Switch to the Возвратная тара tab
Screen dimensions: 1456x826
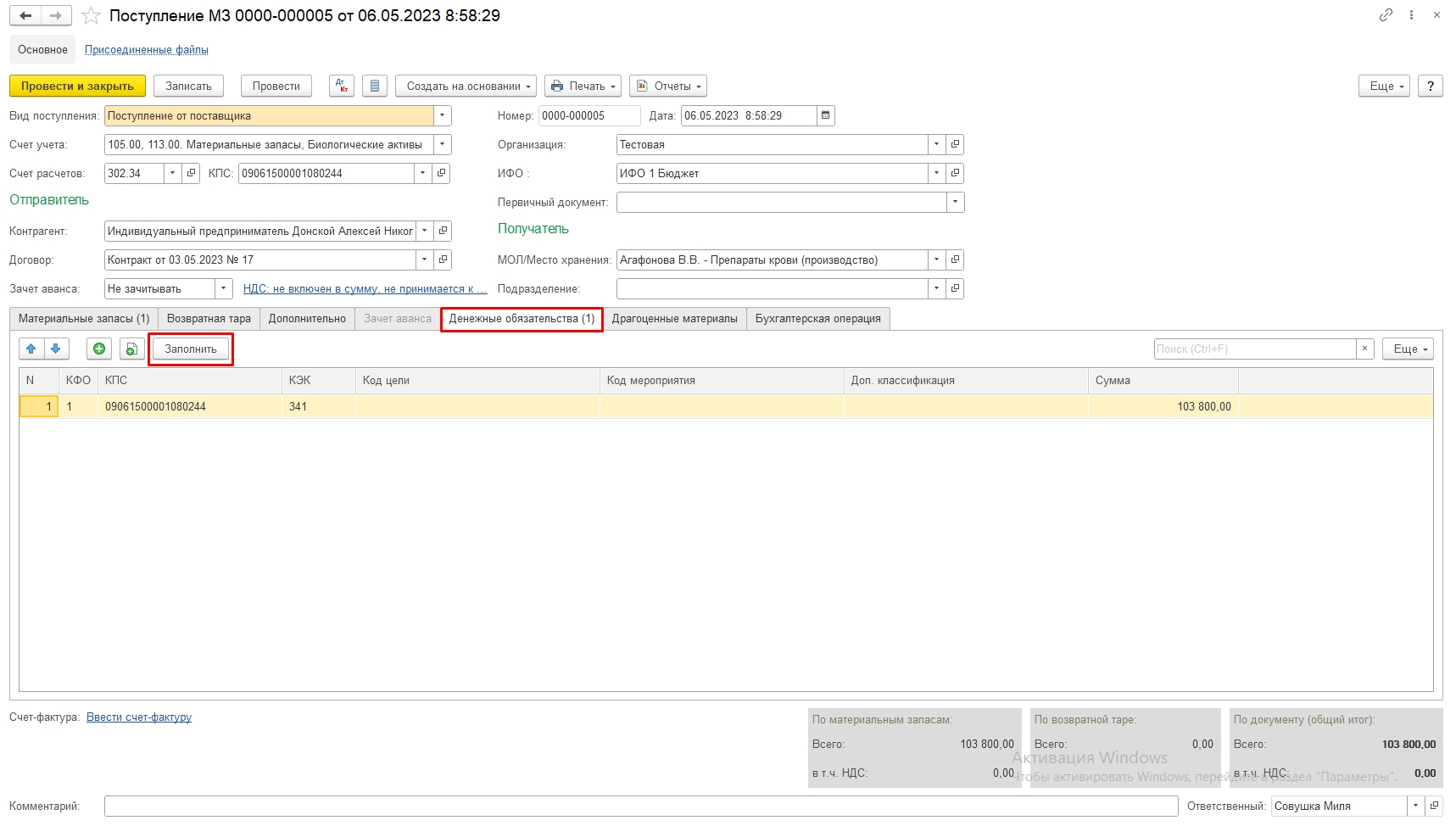(209, 318)
